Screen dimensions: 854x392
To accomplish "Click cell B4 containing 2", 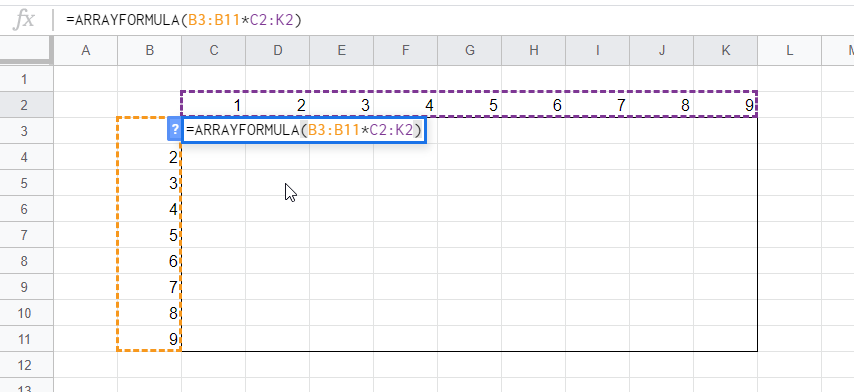I will 149,157.
